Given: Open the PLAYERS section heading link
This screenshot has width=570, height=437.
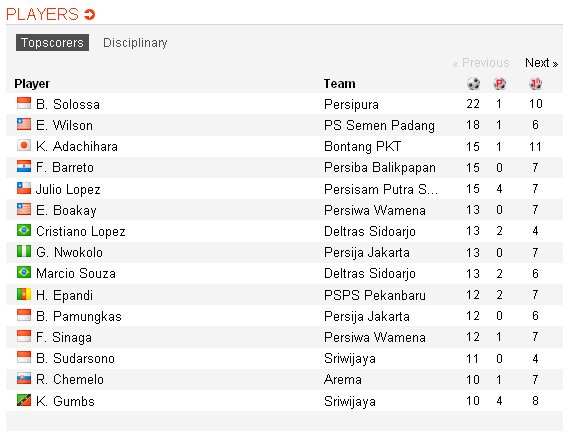Looking at the screenshot, I should (42, 15).
